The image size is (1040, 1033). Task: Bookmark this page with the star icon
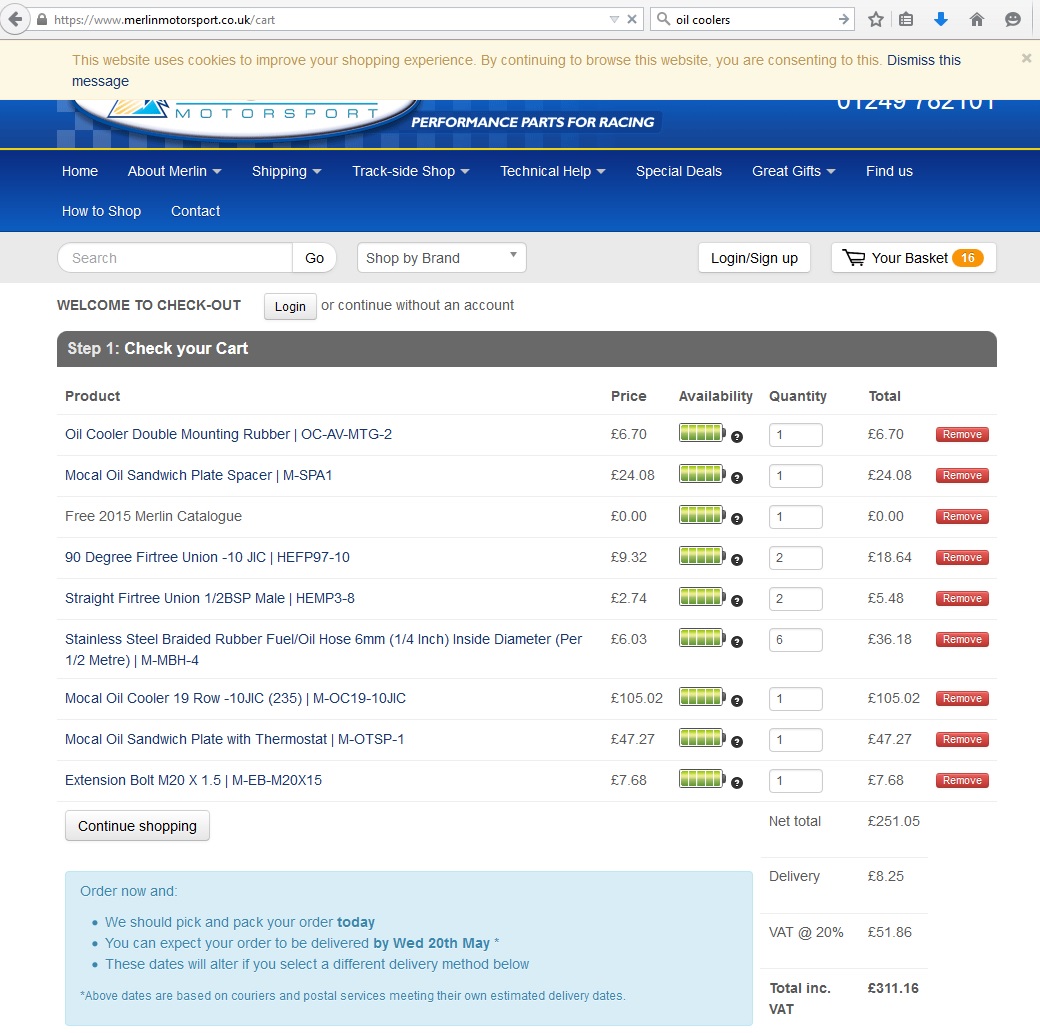(876, 19)
